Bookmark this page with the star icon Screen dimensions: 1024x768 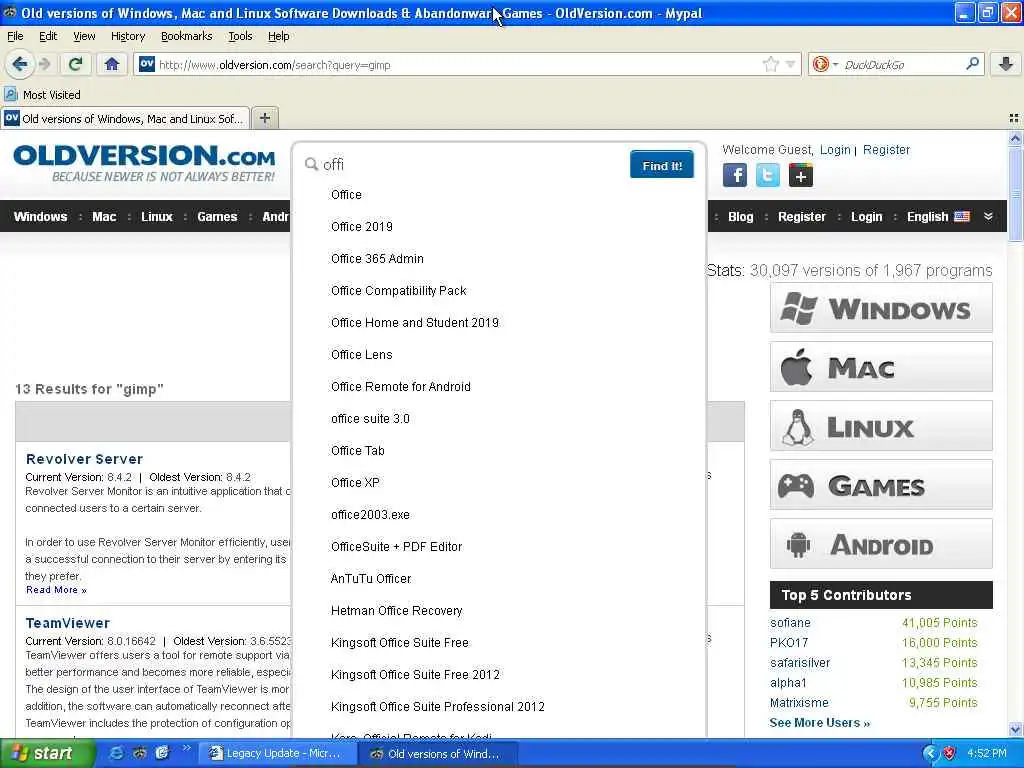771,65
